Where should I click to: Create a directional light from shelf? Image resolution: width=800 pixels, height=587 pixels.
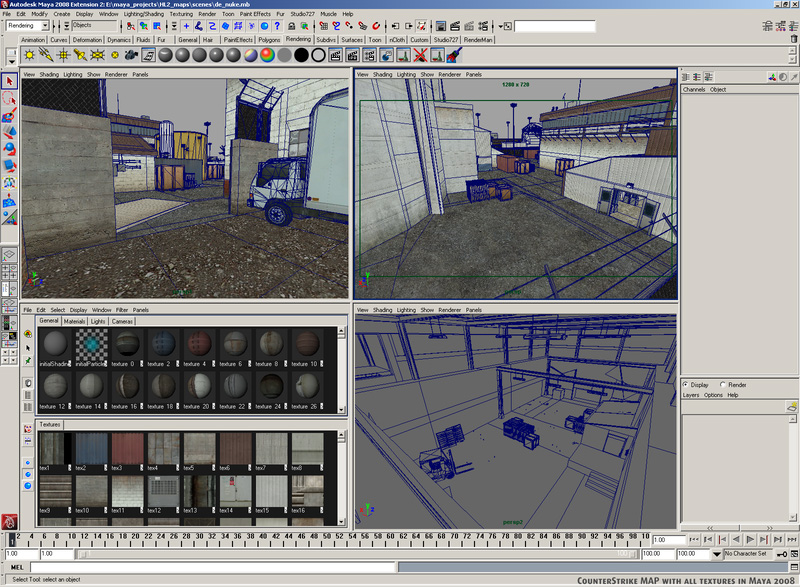pos(46,55)
